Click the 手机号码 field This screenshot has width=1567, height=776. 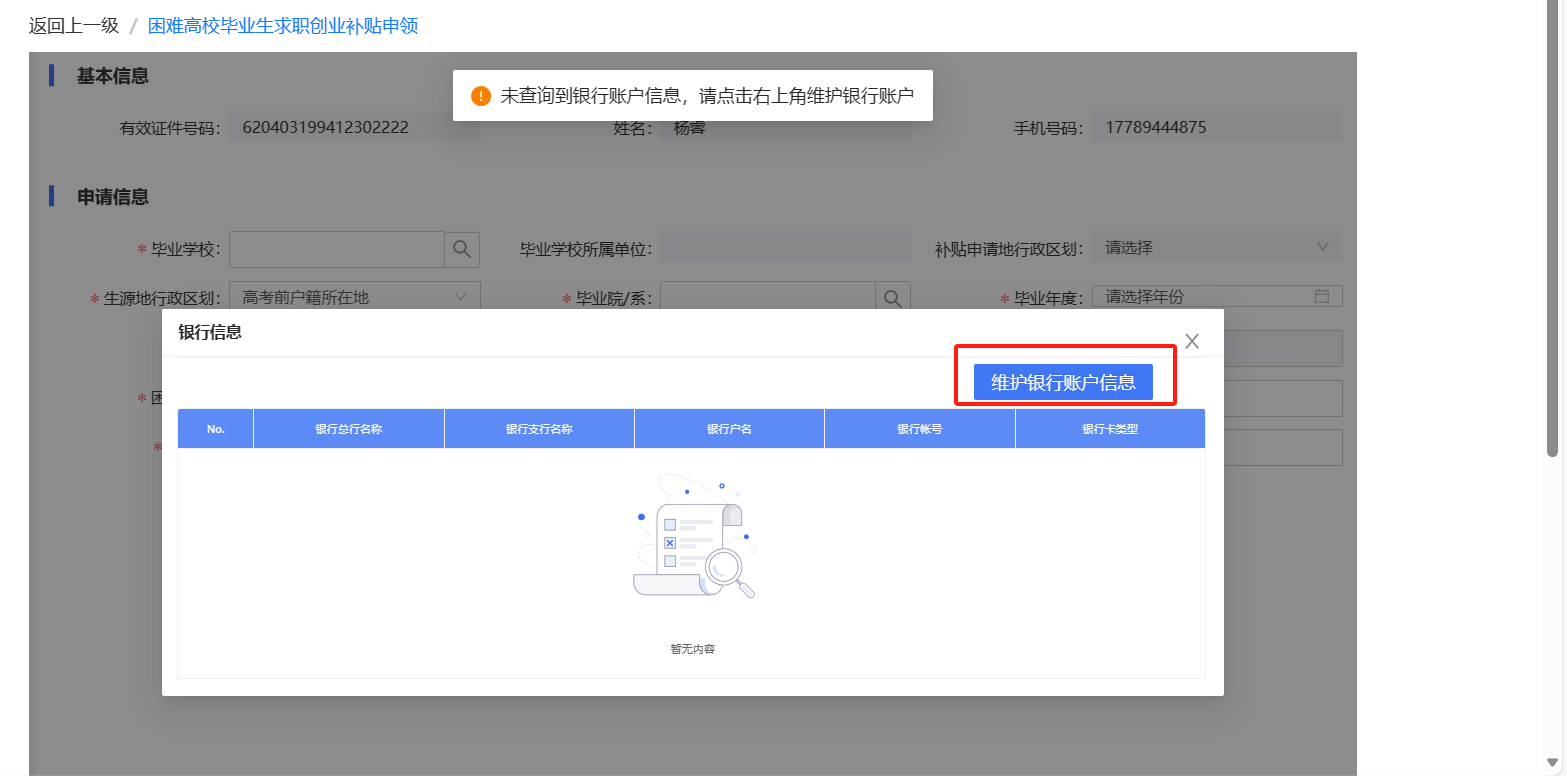pyautogui.click(x=1216, y=128)
